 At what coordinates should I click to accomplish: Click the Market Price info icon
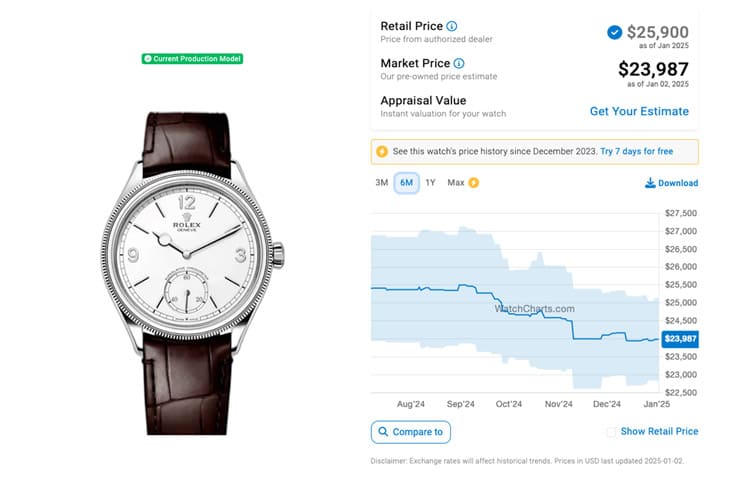pos(458,63)
